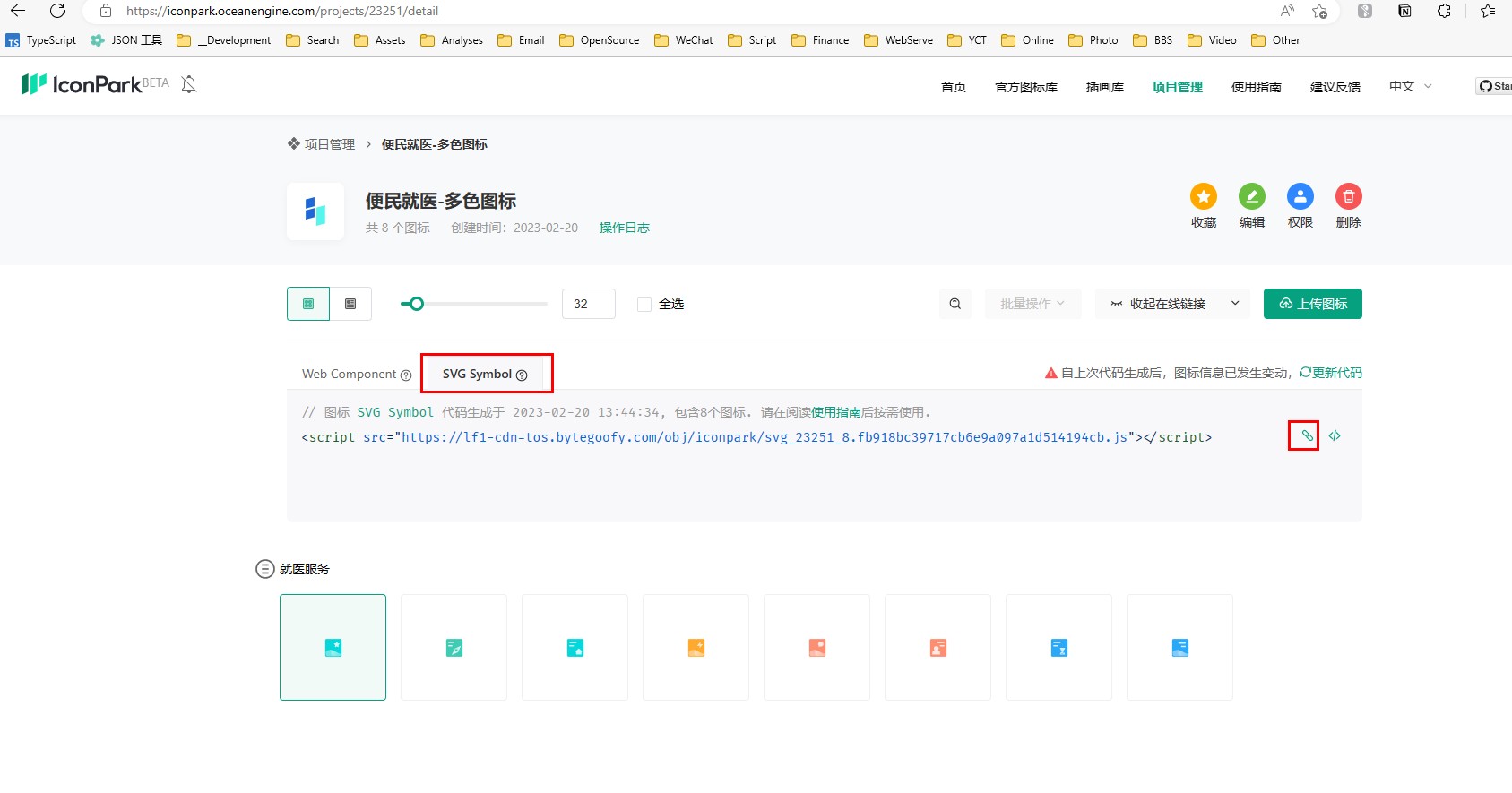The image size is (1512, 793).
Task: Open the Read Aloud icon in address bar
Action: 1287,11
